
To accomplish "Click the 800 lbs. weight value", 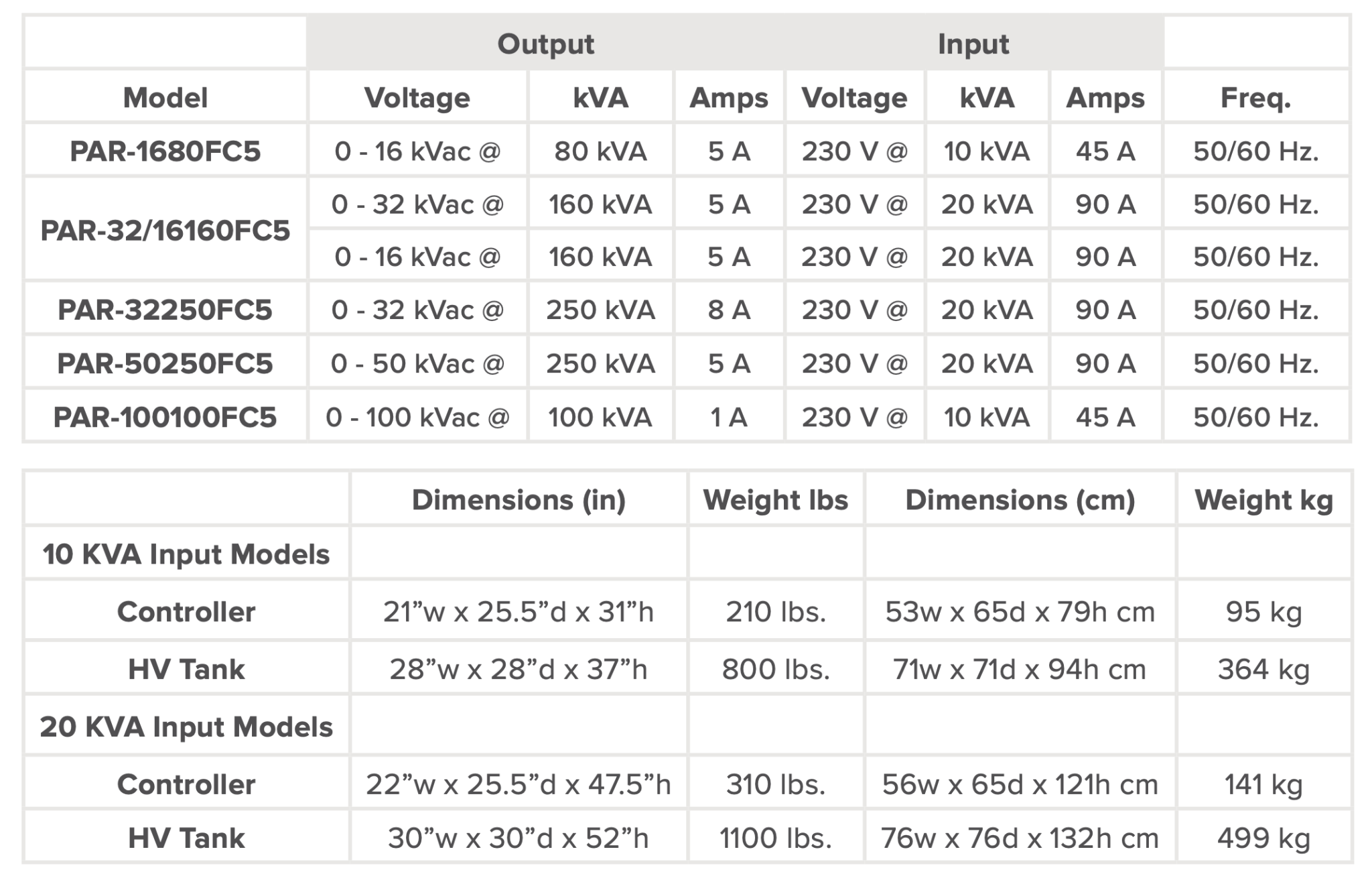I will coord(776,669).
